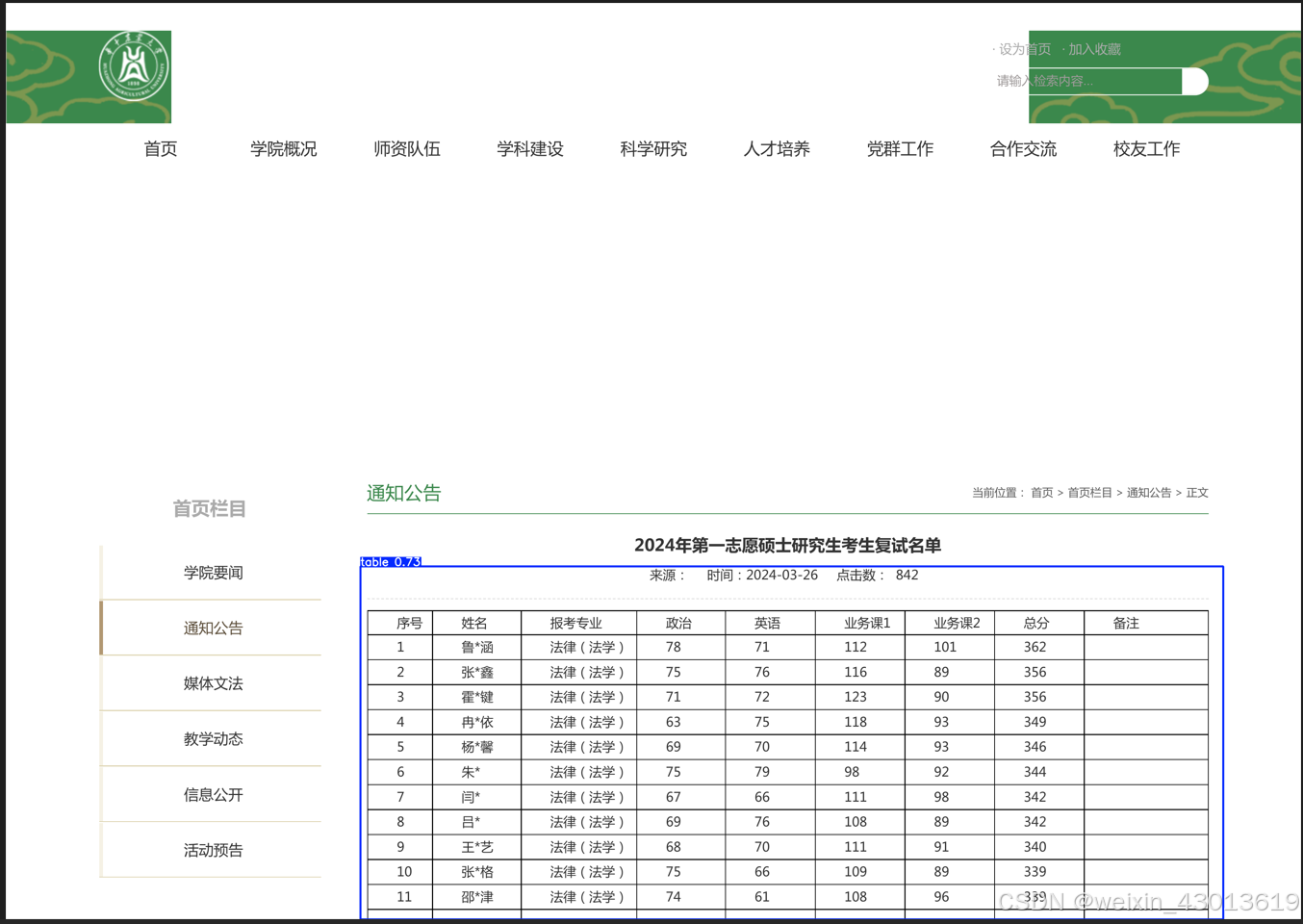Select 信息公开 in the sidebar
Viewport: 1303px width, 924px height.
[x=213, y=795]
